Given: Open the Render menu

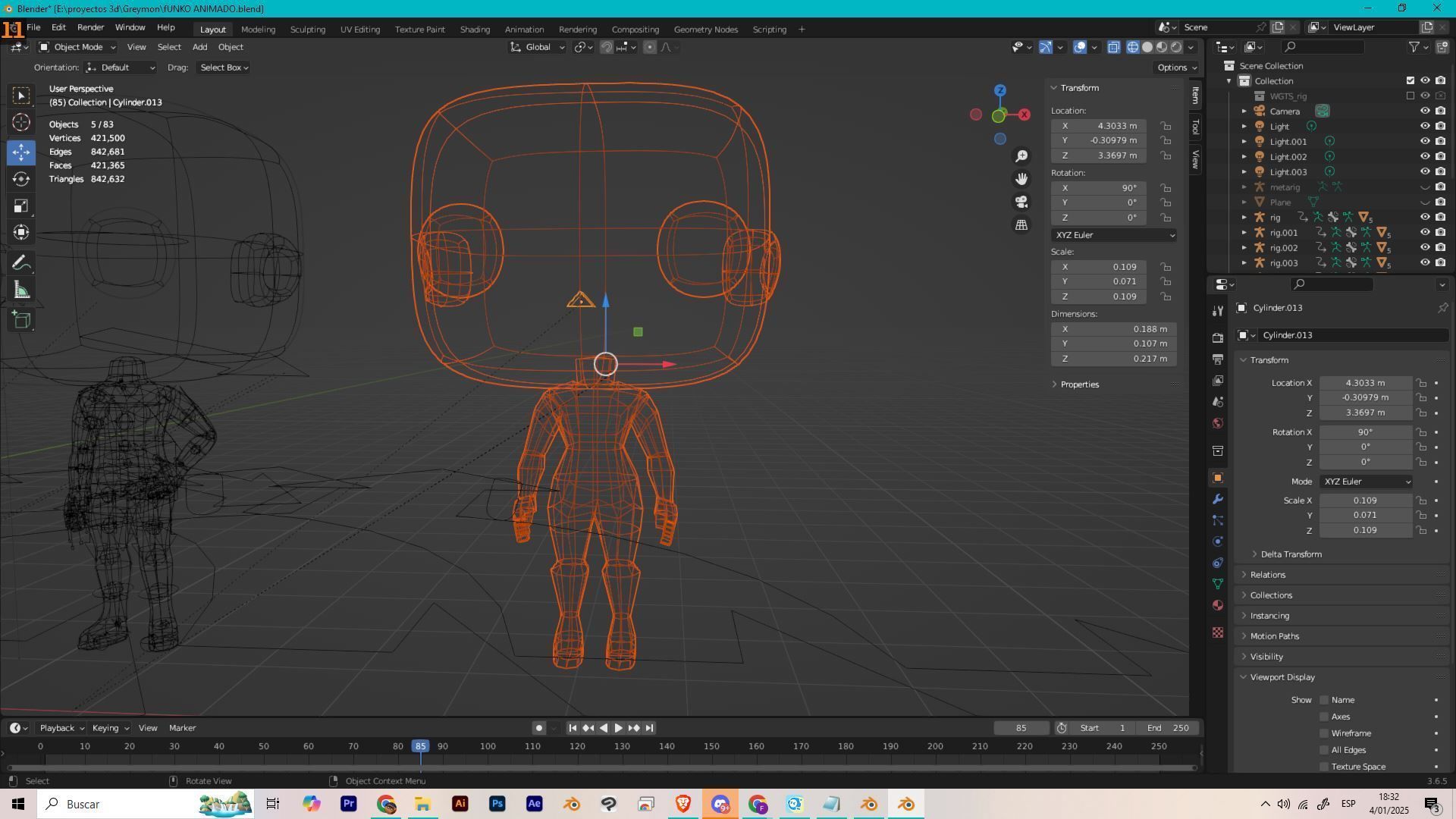Looking at the screenshot, I should point(90,27).
